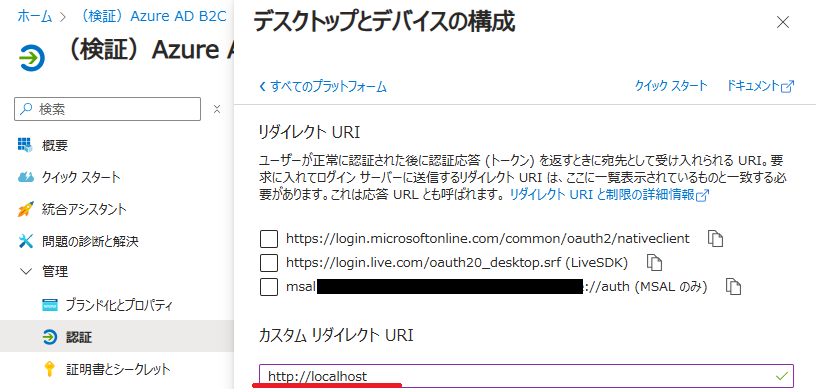Image resolution: width=816 pixels, height=389 pixels.
Task: Check the login.microsoftonline.com nativeclient checkbox
Action: click(x=269, y=239)
